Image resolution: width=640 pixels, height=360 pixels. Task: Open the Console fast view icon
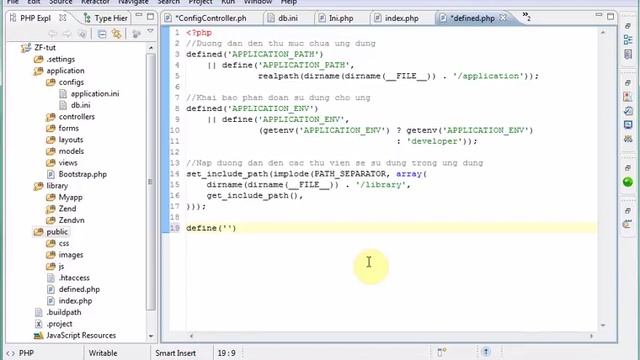pyautogui.click(x=628, y=124)
